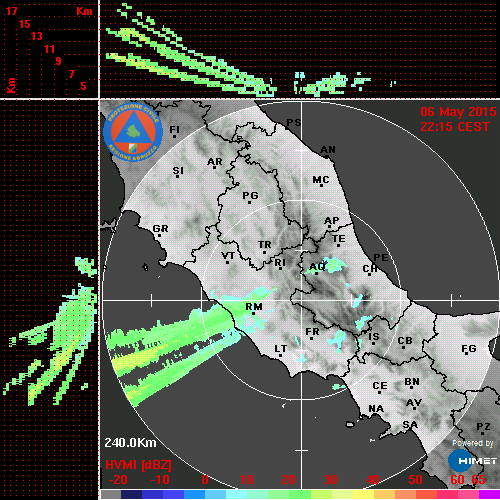Click the "VT" city label on the map
Image resolution: width=500 pixels, height=500 pixels.
228,256
